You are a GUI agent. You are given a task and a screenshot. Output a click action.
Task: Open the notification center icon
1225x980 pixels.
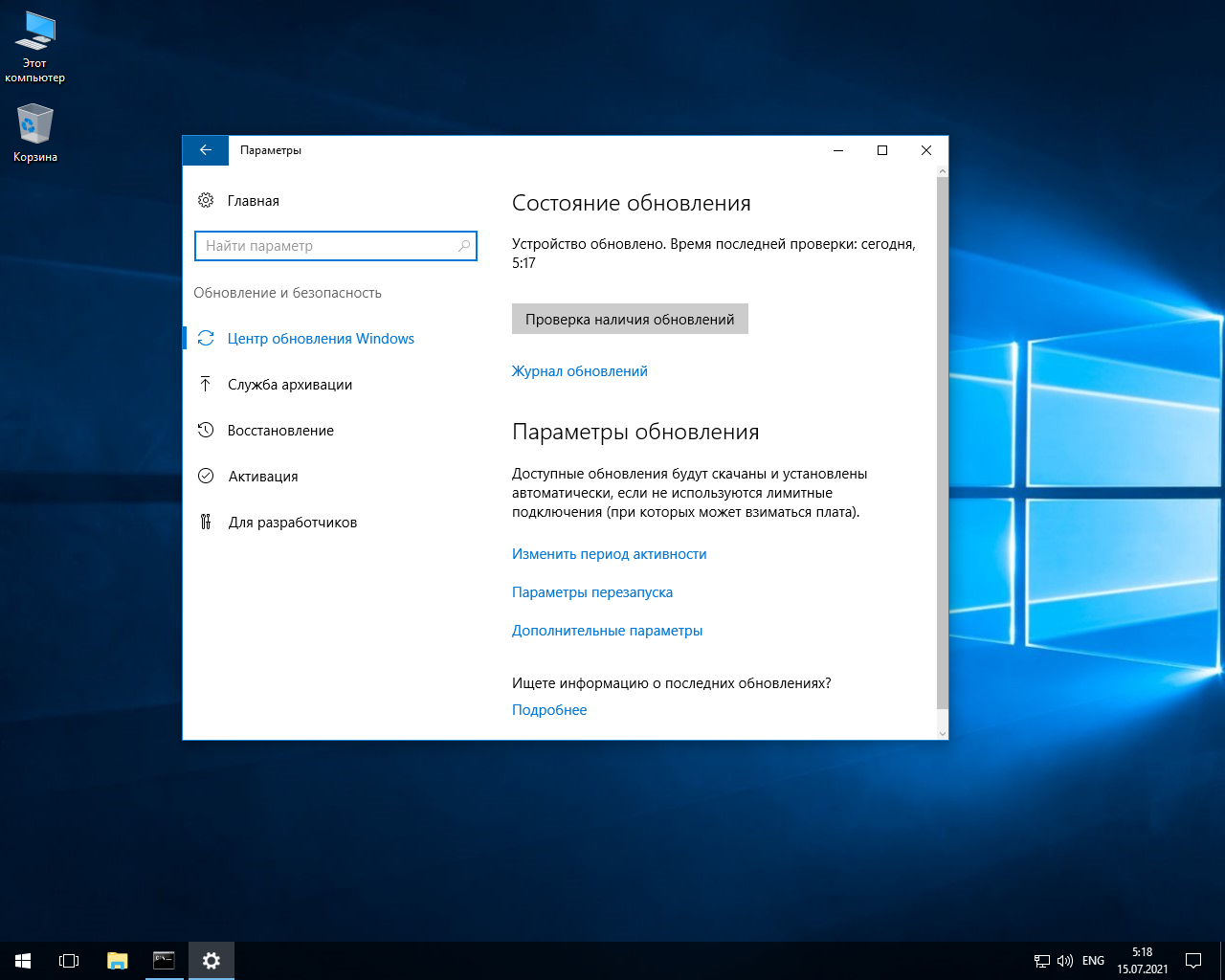pos(1193,960)
